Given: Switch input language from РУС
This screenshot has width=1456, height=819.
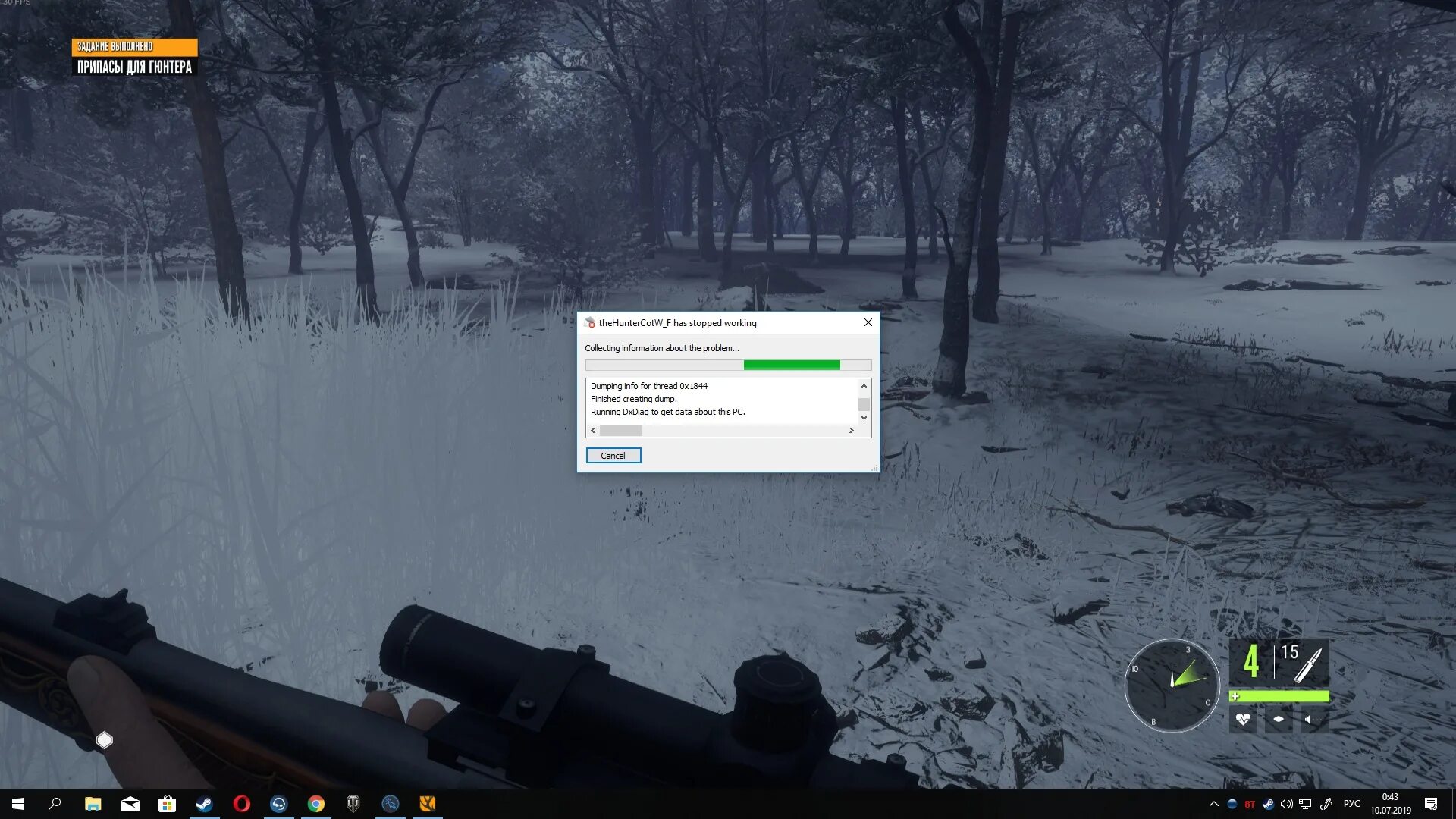Looking at the screenshot, I should (x=1351, y=804).
